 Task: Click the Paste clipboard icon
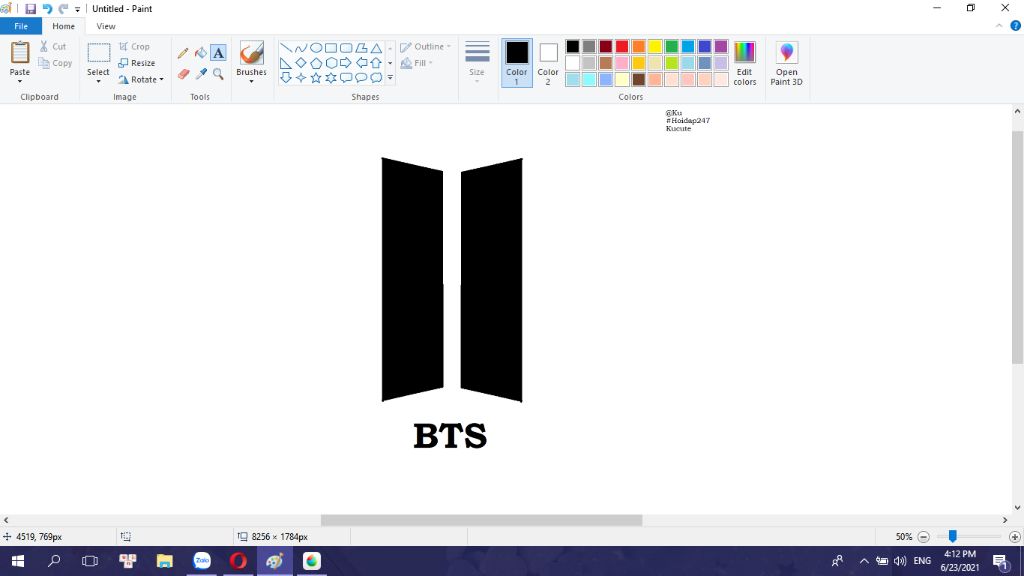coord(20,53)
